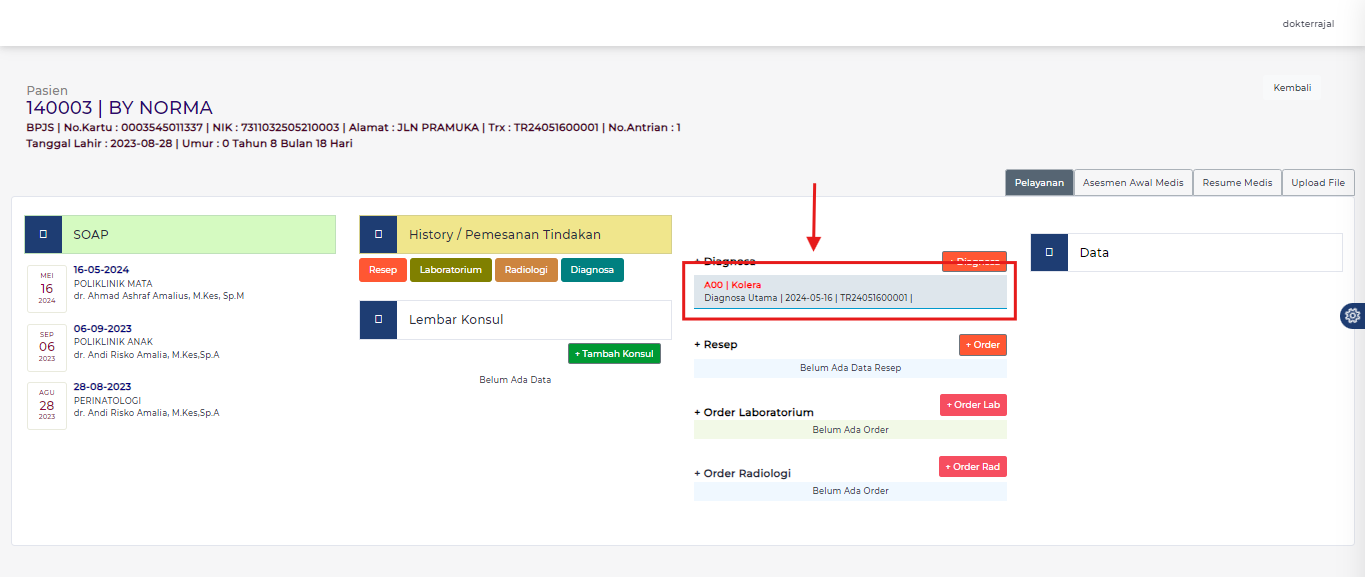This screenshot has height=577, width=1365.
Task: Add a new consult with Tambah Konsul
Action: (x=614, y=354)
